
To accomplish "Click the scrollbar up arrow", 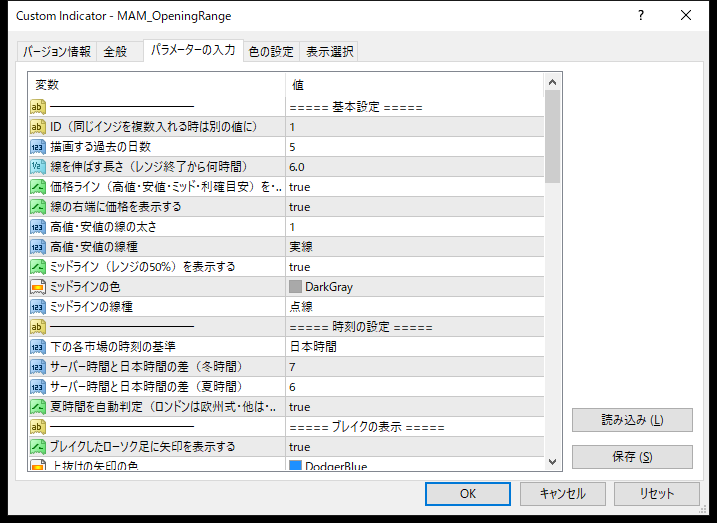I will pos(552,82).
